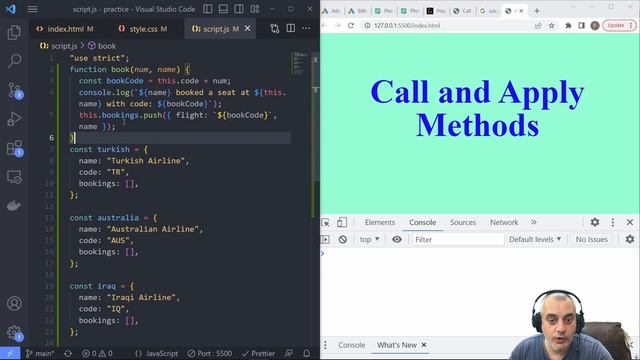The height and width of the screenshot is (360, 640).
Task: Switch to the style.css tab
Action: click(x=144, y=29)
